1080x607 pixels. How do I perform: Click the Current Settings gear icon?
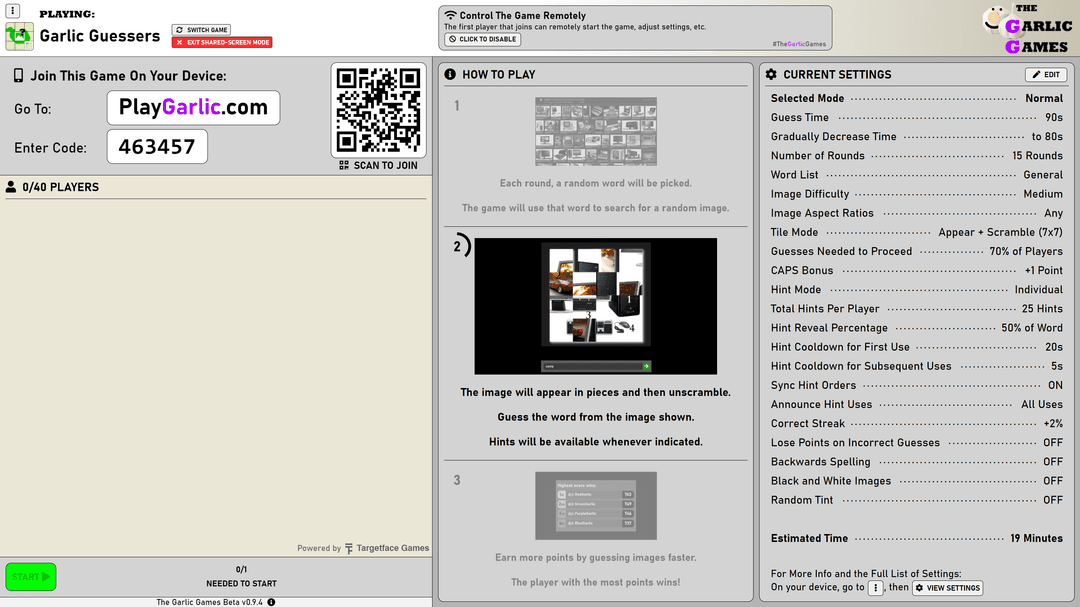[770, 74]
